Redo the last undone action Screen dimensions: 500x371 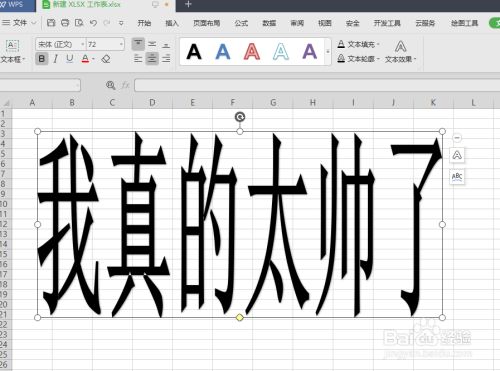coord(107,23)
